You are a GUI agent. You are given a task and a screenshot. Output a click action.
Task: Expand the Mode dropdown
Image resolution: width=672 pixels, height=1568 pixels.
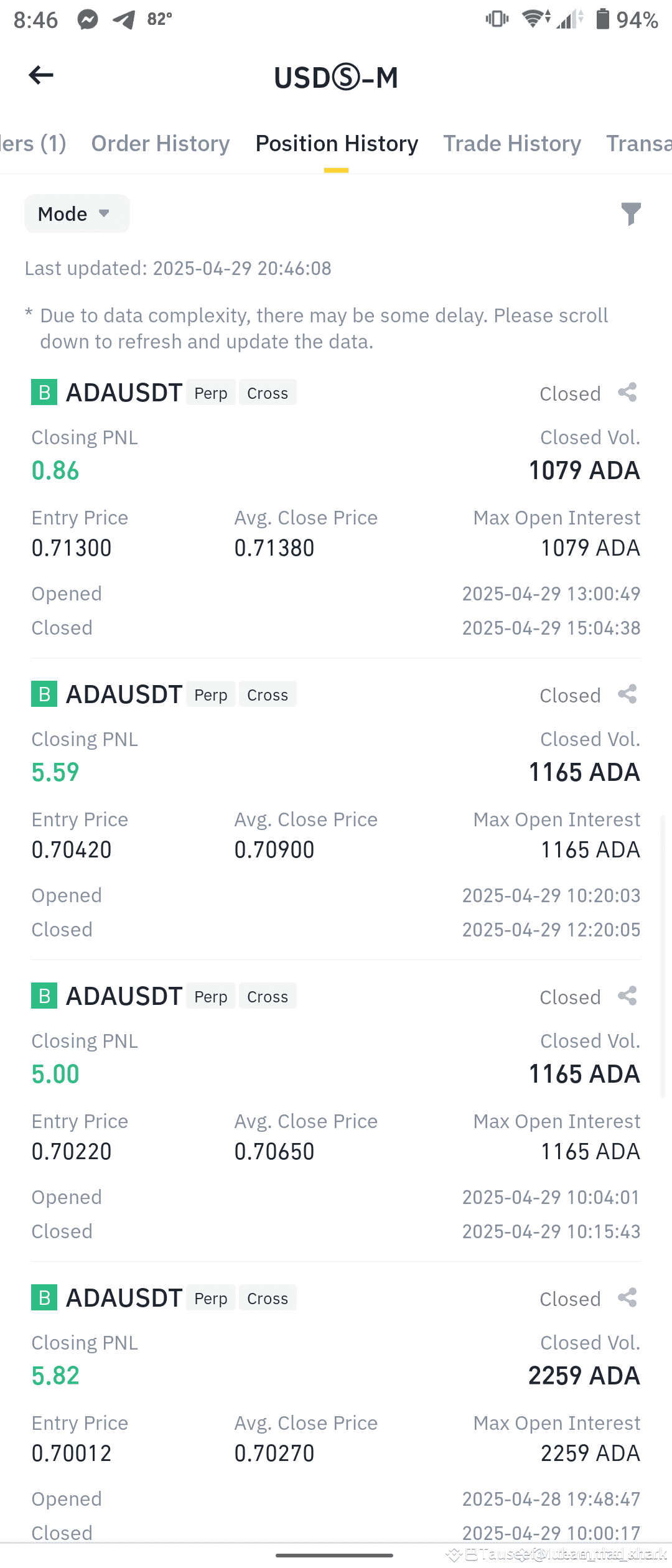pyautogui.click(x=77, y=213)
